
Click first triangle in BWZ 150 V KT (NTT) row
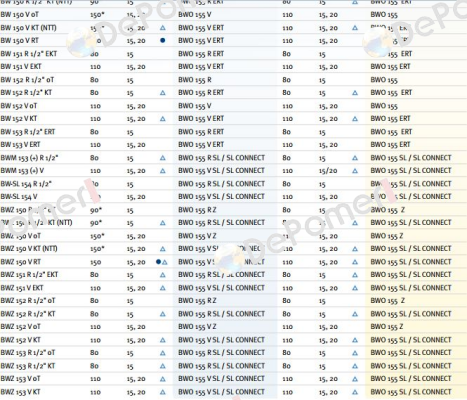[x=163, y=249]
